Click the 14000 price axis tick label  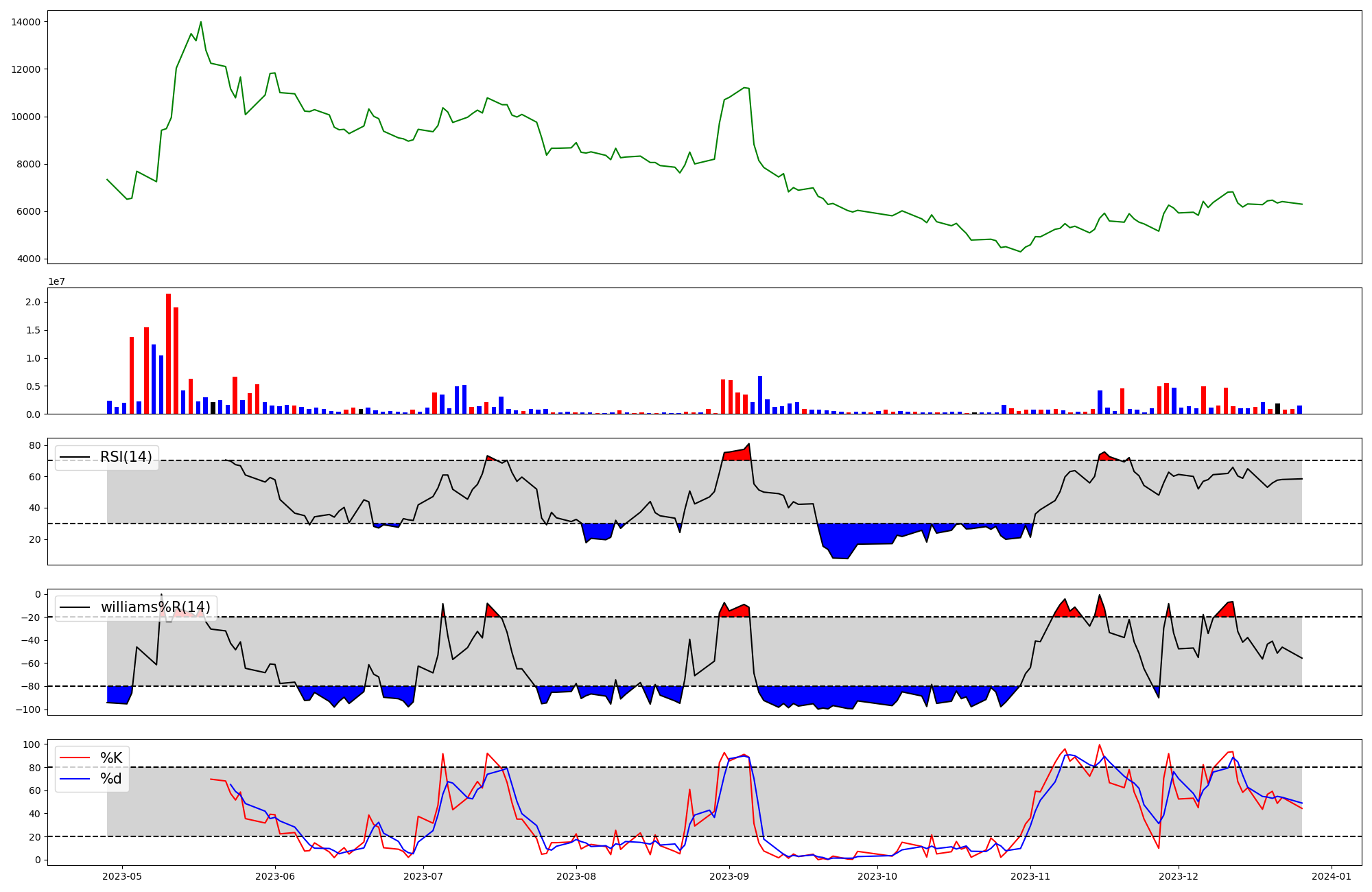pyautogui.click(x=26, y=22)
